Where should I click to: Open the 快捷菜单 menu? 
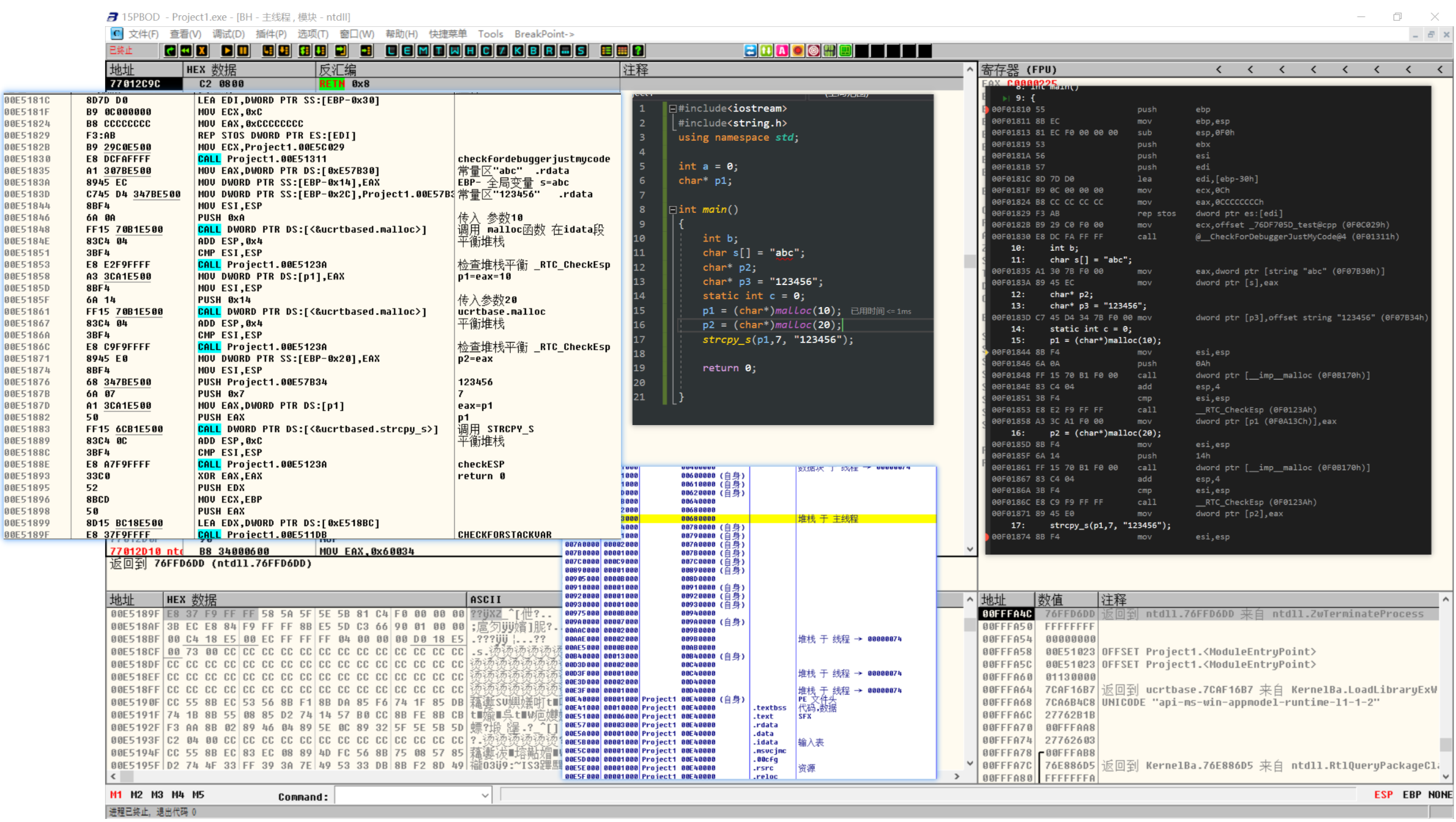click(x=448, y=34)
